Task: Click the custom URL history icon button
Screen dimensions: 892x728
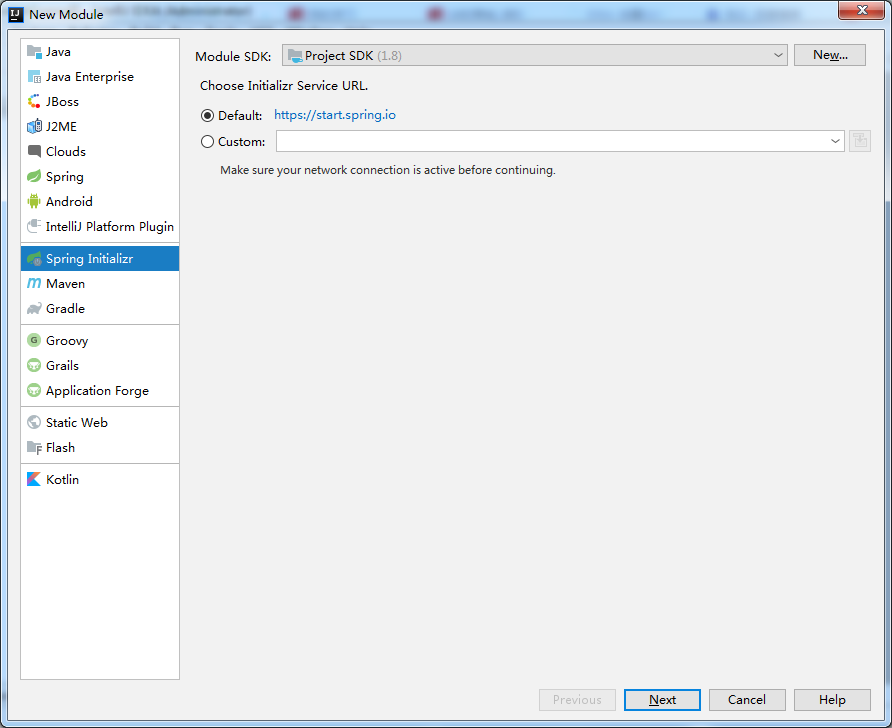Action: click(860, 141)
